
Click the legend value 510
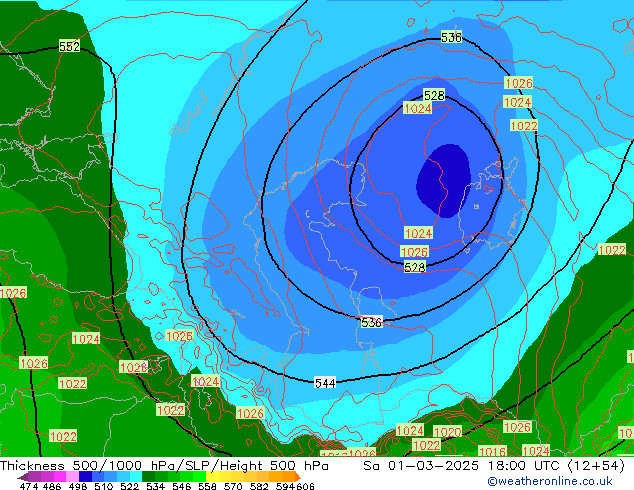(x=104, y=486)
